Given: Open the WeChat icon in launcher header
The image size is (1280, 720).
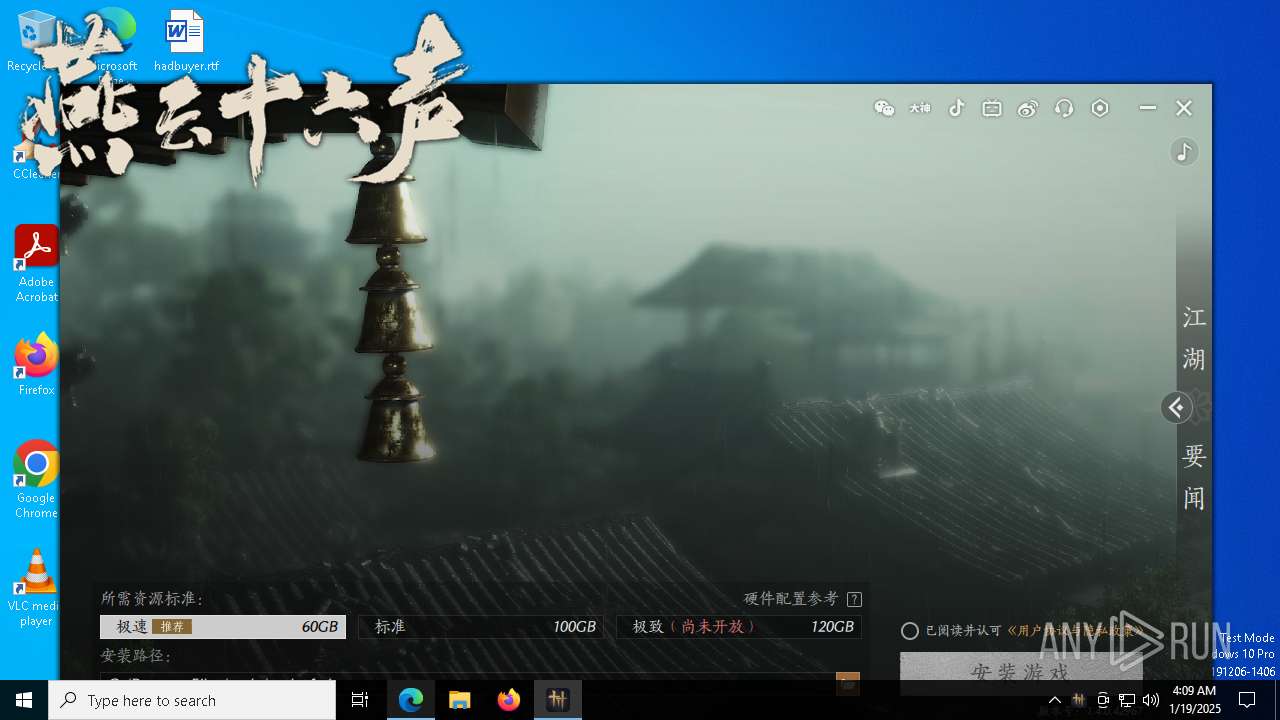Looking at the screenshot, I should point(884,108).
